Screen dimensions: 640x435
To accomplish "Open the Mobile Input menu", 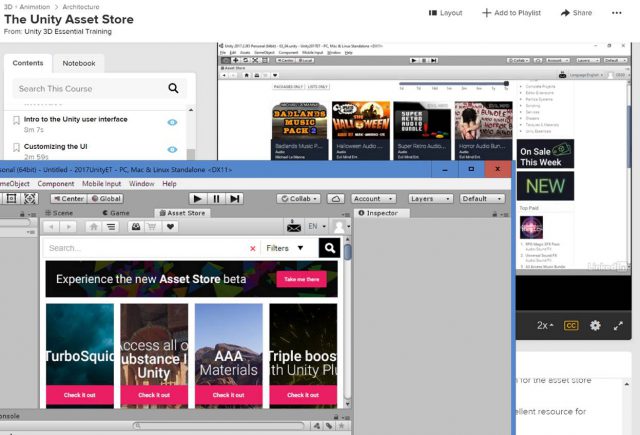I will (x=102, y=184).
